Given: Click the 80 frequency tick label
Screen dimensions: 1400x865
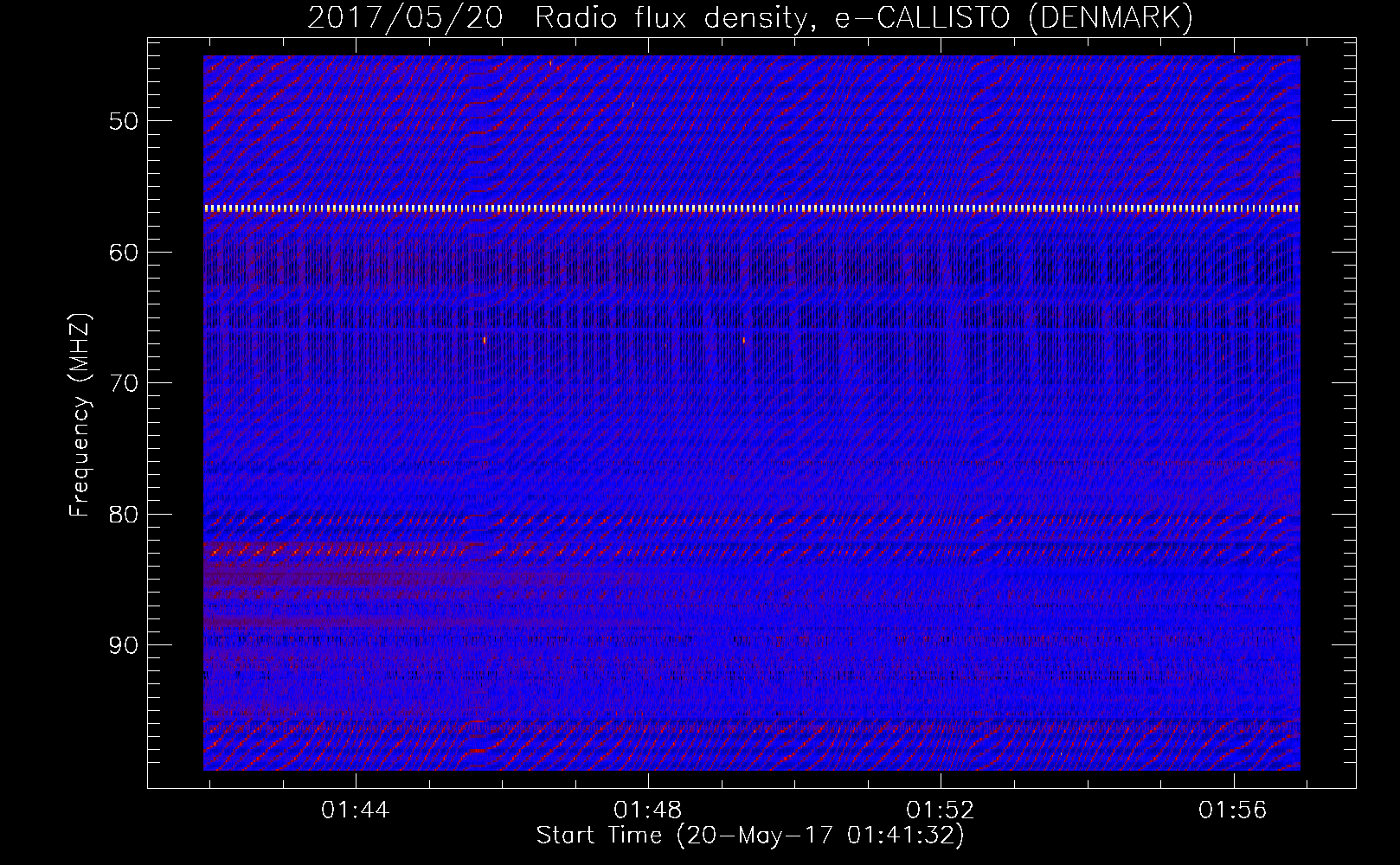Looking at the screenshot, I should 124,515.
